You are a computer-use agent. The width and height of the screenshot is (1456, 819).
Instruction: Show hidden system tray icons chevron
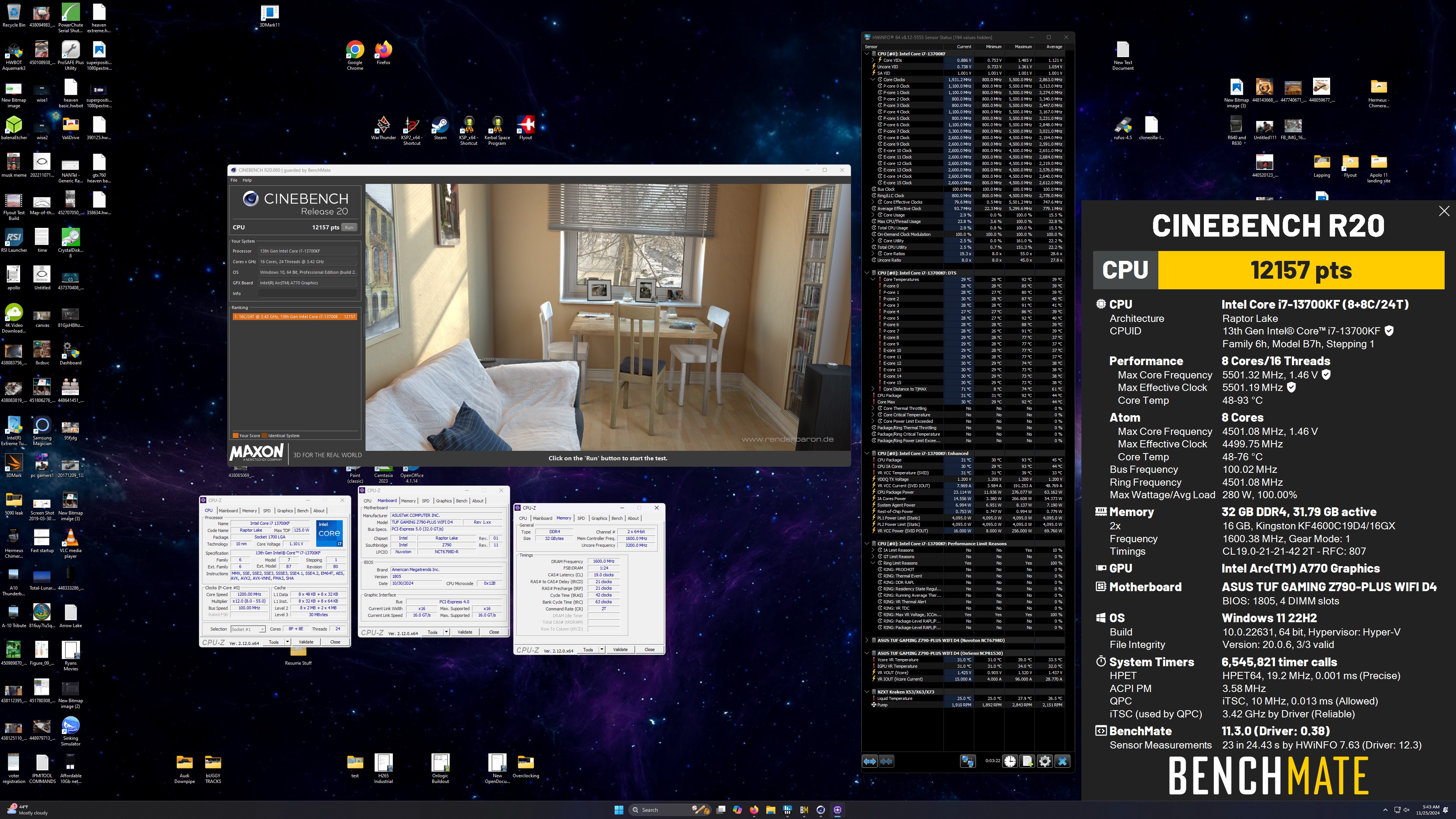tap(1385, 810)
